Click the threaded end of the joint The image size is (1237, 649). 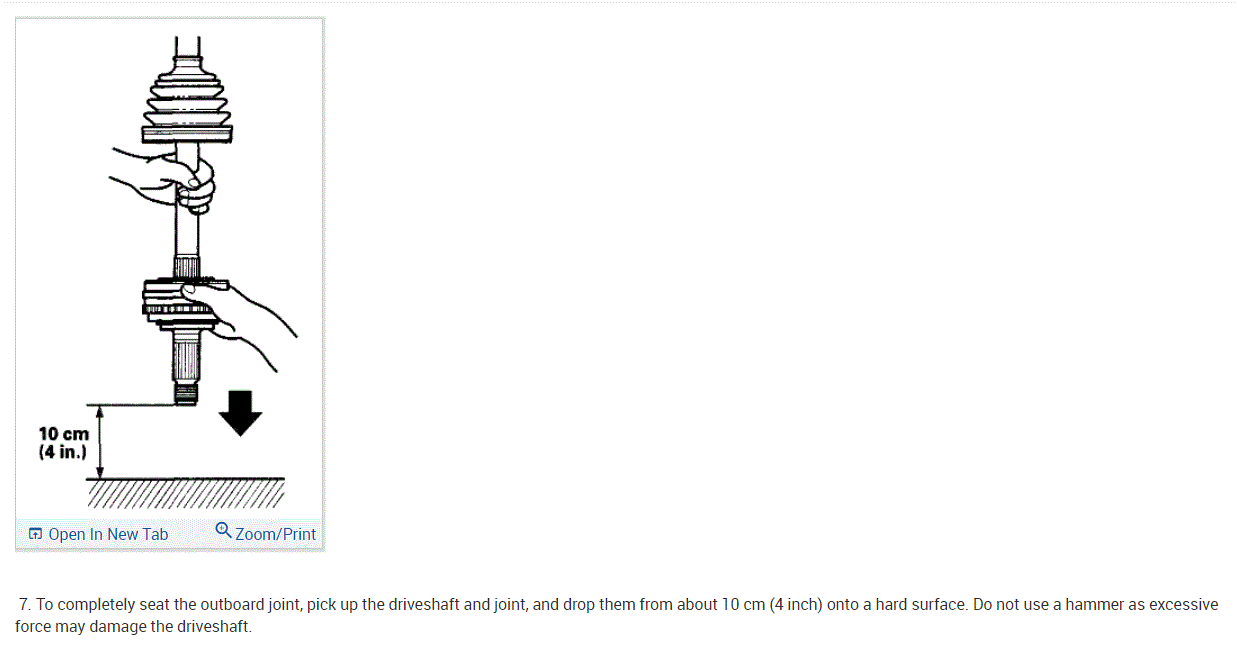[187, 393]
